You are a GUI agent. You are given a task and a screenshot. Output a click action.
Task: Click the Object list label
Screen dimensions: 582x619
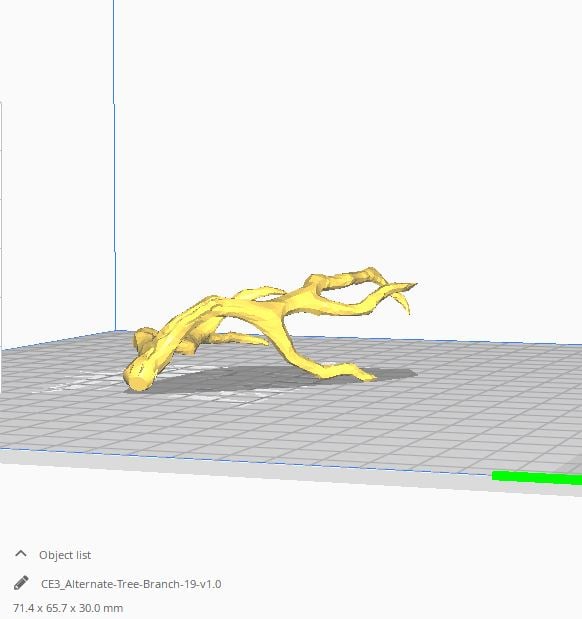65,555
